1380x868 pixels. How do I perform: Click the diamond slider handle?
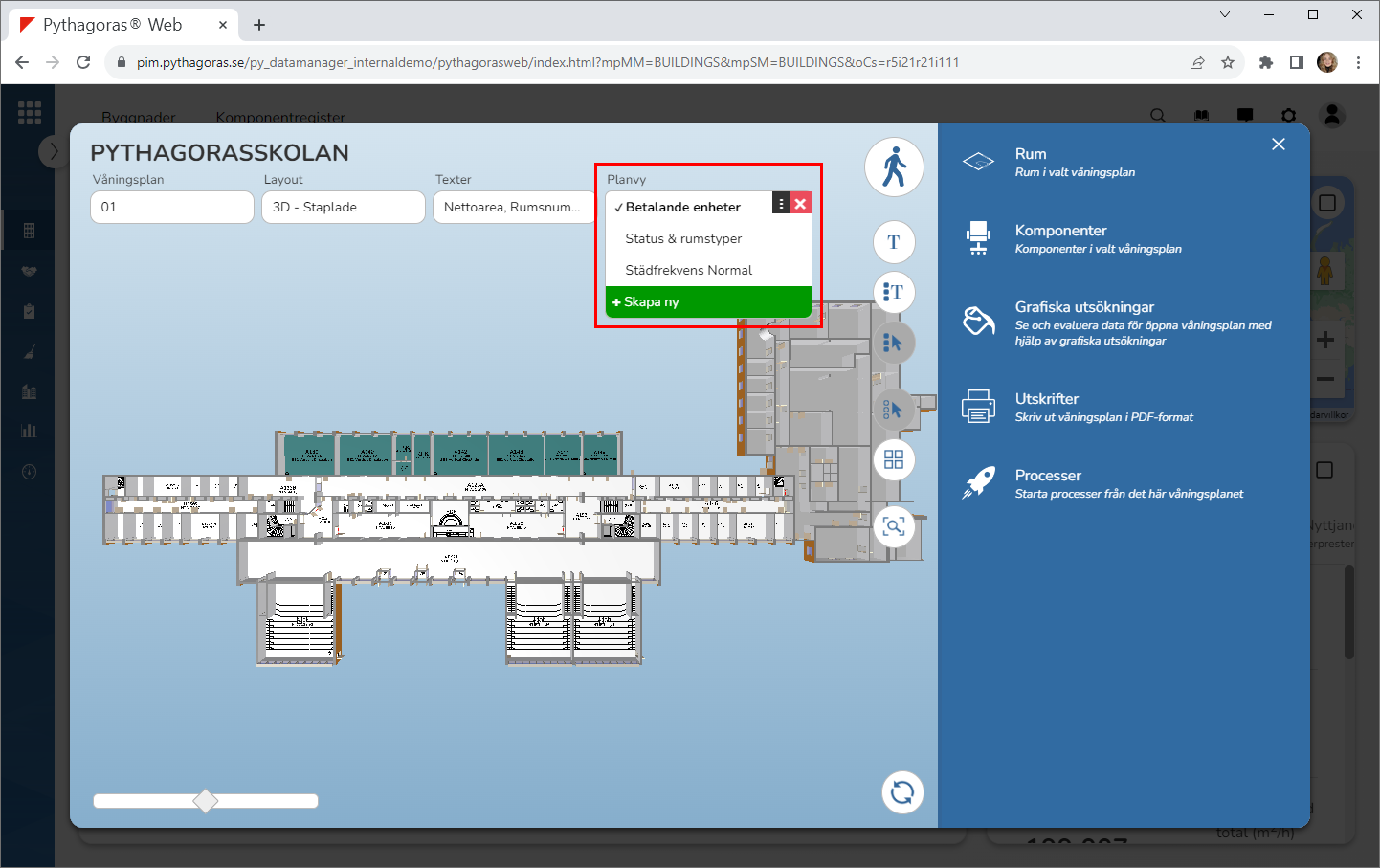point(206,801)
